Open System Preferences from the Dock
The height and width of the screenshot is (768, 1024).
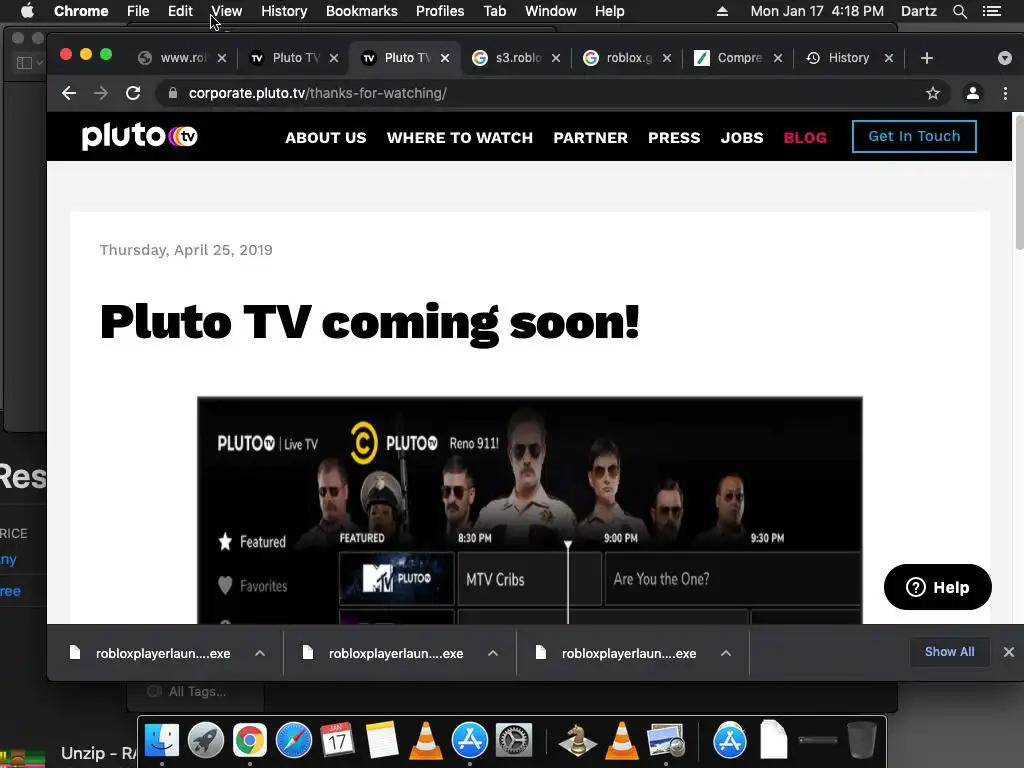514,740
